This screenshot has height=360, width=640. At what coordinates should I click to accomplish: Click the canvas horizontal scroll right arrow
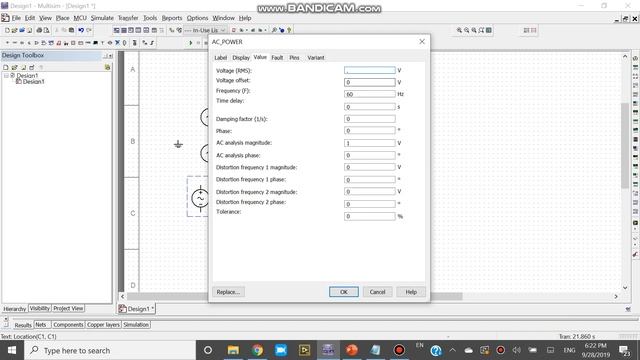[616, 296]
